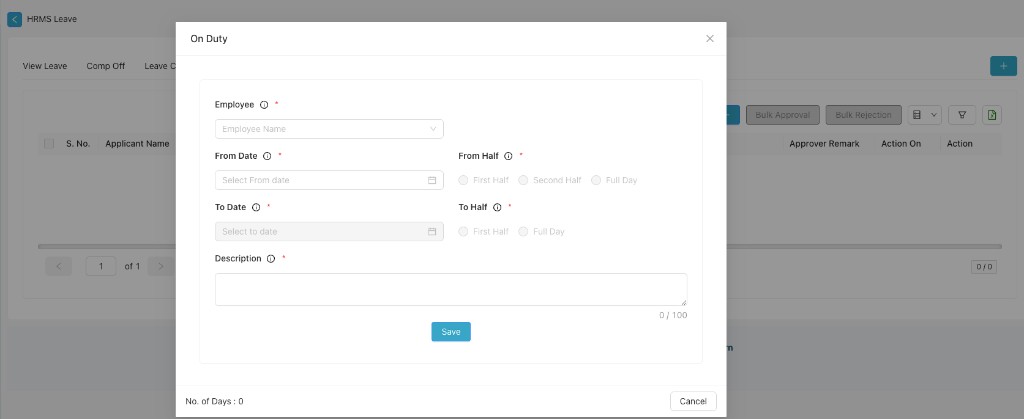Click the horizontal table scrollbar
This screenshot has height=419, width=1024.
tap(519, 246)
